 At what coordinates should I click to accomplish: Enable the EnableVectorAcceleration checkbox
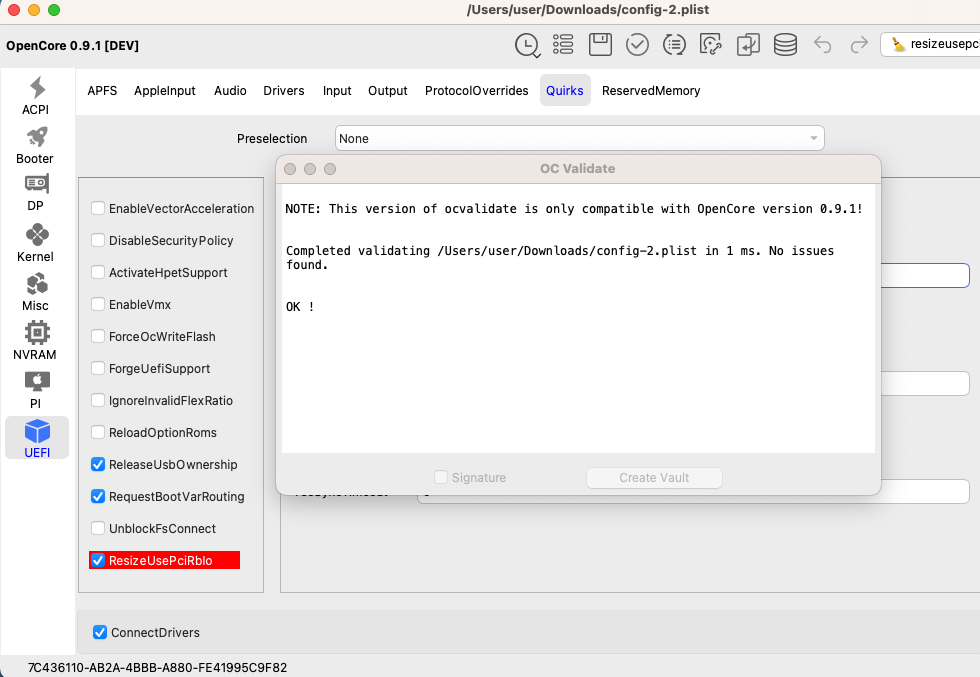click(98, 208)
